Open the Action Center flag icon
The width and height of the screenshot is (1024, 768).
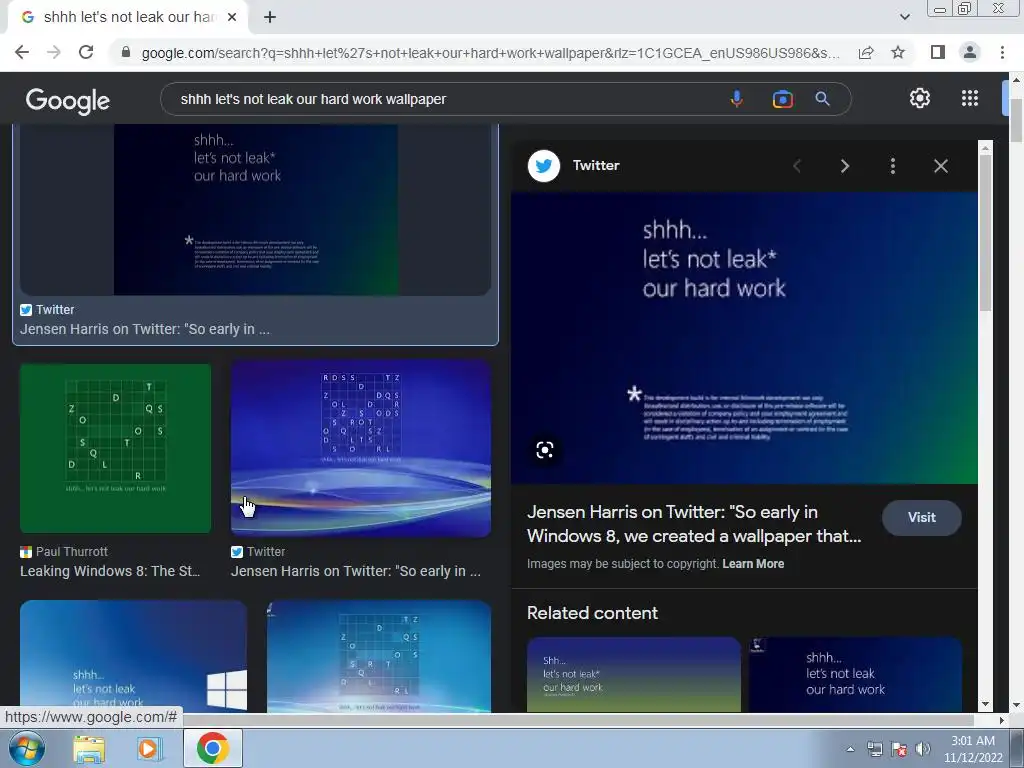tap(899, 749)
